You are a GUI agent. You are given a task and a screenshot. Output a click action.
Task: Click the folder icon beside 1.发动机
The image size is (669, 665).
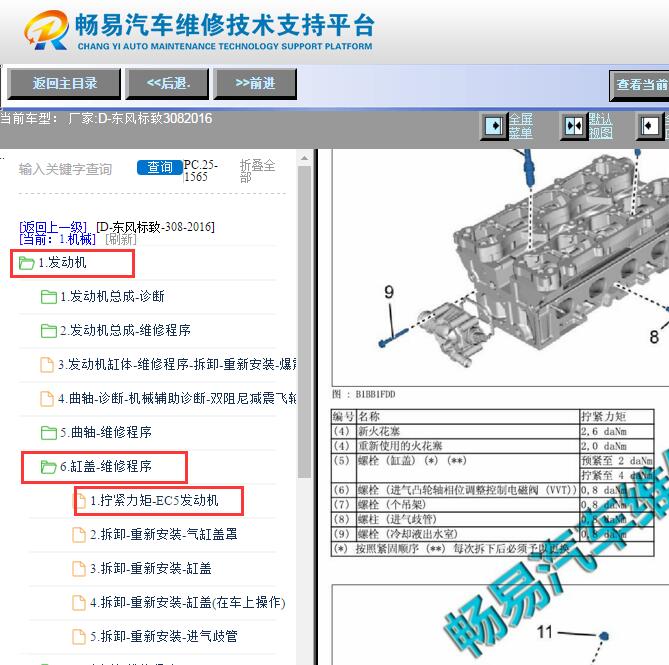(x=26, y=263)
